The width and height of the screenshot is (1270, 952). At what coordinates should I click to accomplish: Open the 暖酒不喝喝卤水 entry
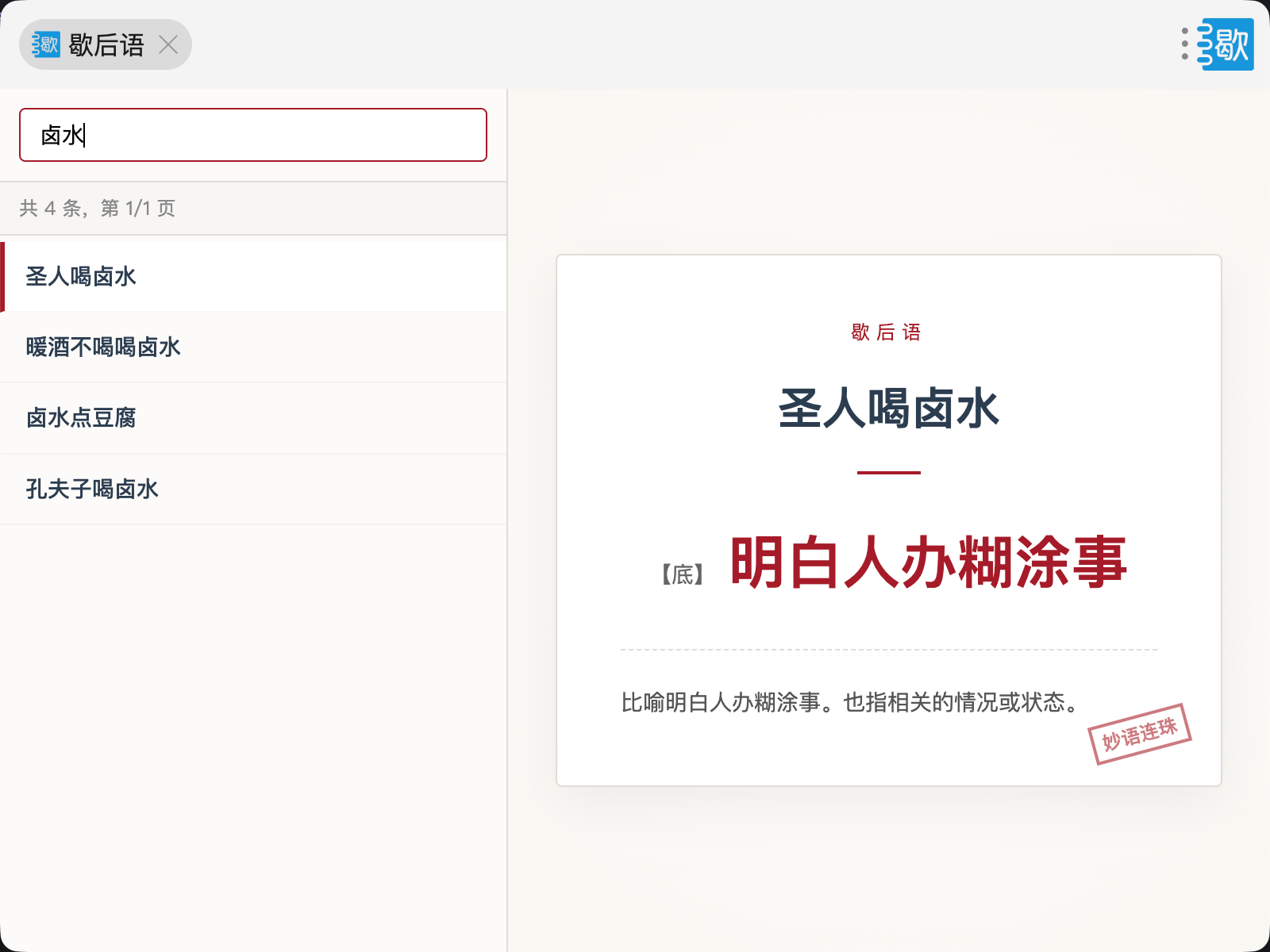pyautogui.click(x=103, y=347)
